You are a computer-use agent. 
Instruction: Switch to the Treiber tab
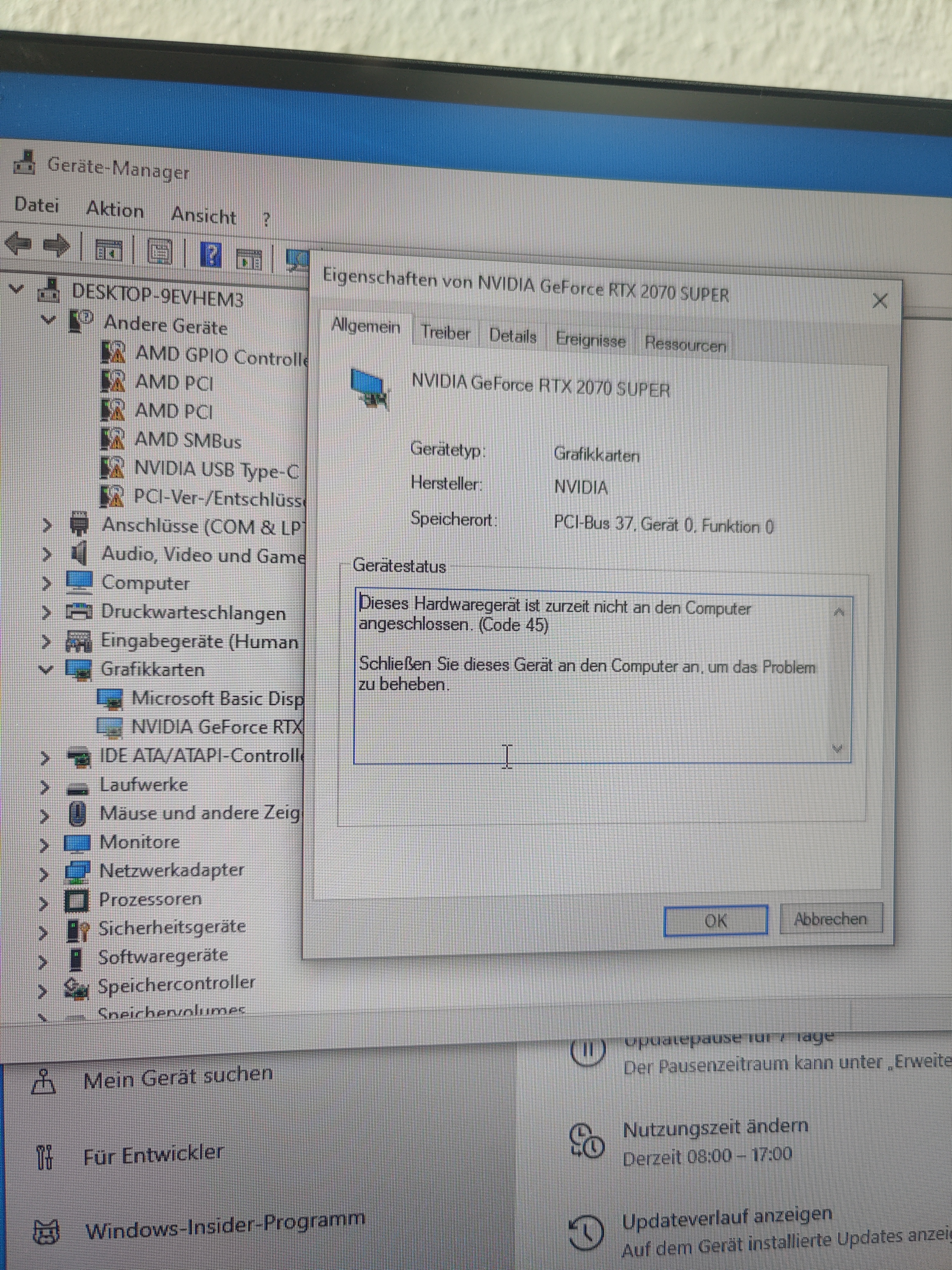coord(445,333)
